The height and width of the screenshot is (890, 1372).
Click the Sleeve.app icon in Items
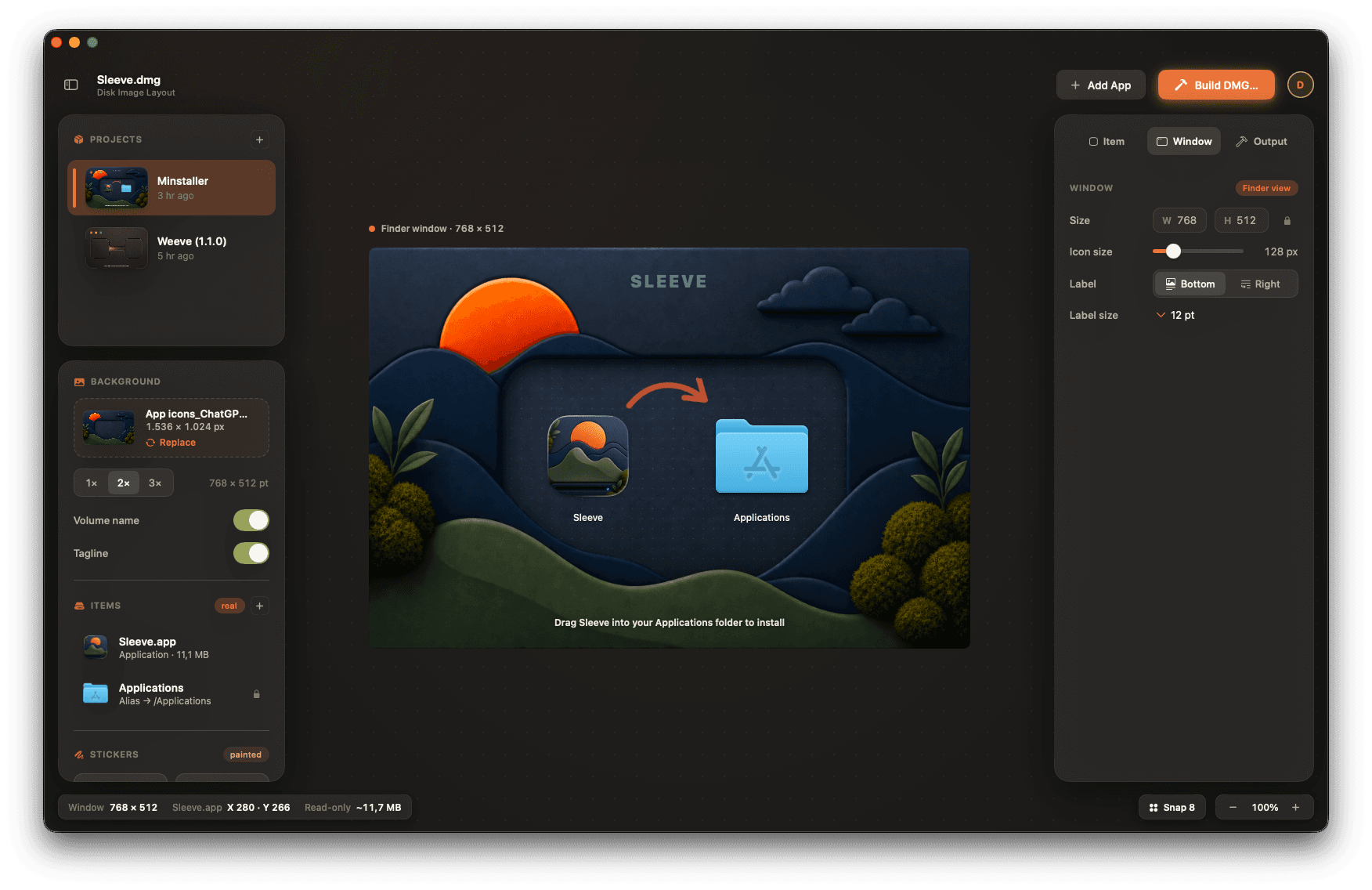(x=96, y=647)
